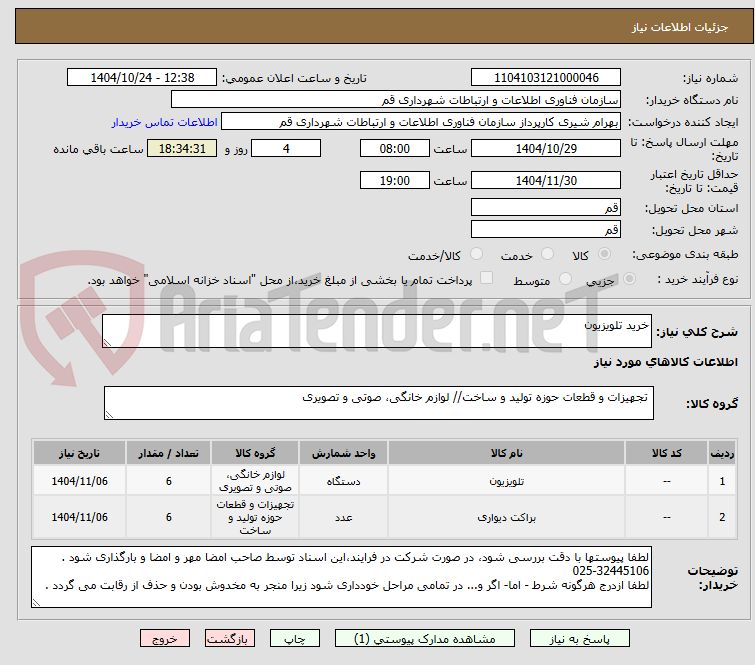Click تجهیزات و قطعات حوزه تولید cell

[x=255, y=517]
